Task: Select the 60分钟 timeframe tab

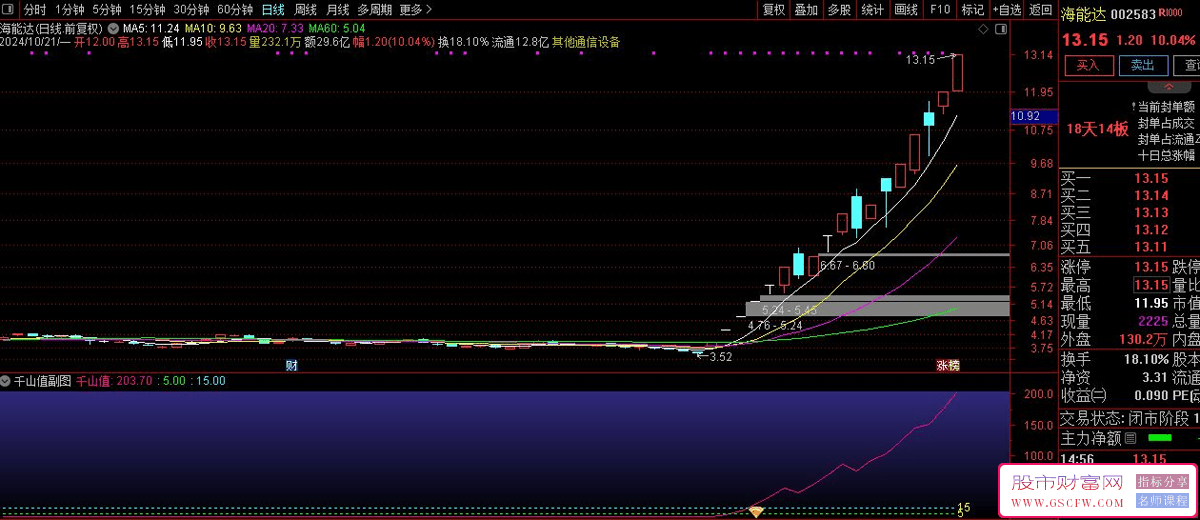Action: [235, 10]
